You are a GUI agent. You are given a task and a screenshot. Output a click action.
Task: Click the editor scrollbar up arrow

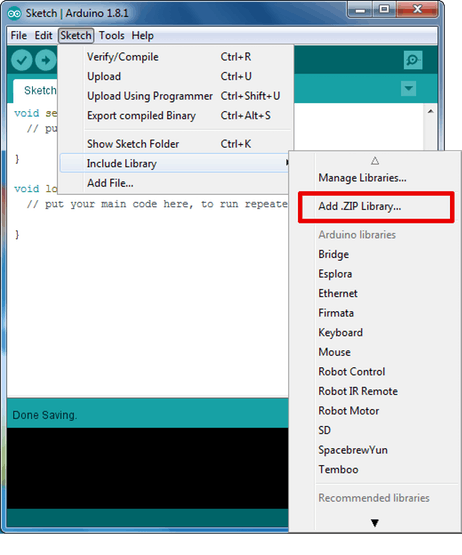pyautogui.click(x=430, y=111)
